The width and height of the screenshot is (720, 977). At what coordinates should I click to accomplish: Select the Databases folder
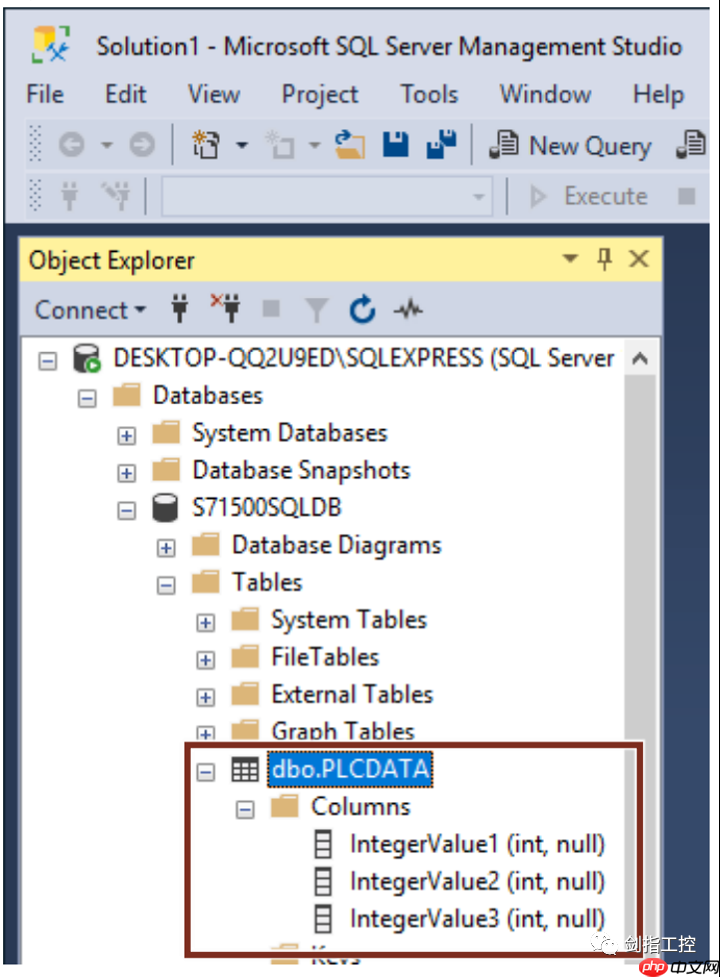[208, 396]
